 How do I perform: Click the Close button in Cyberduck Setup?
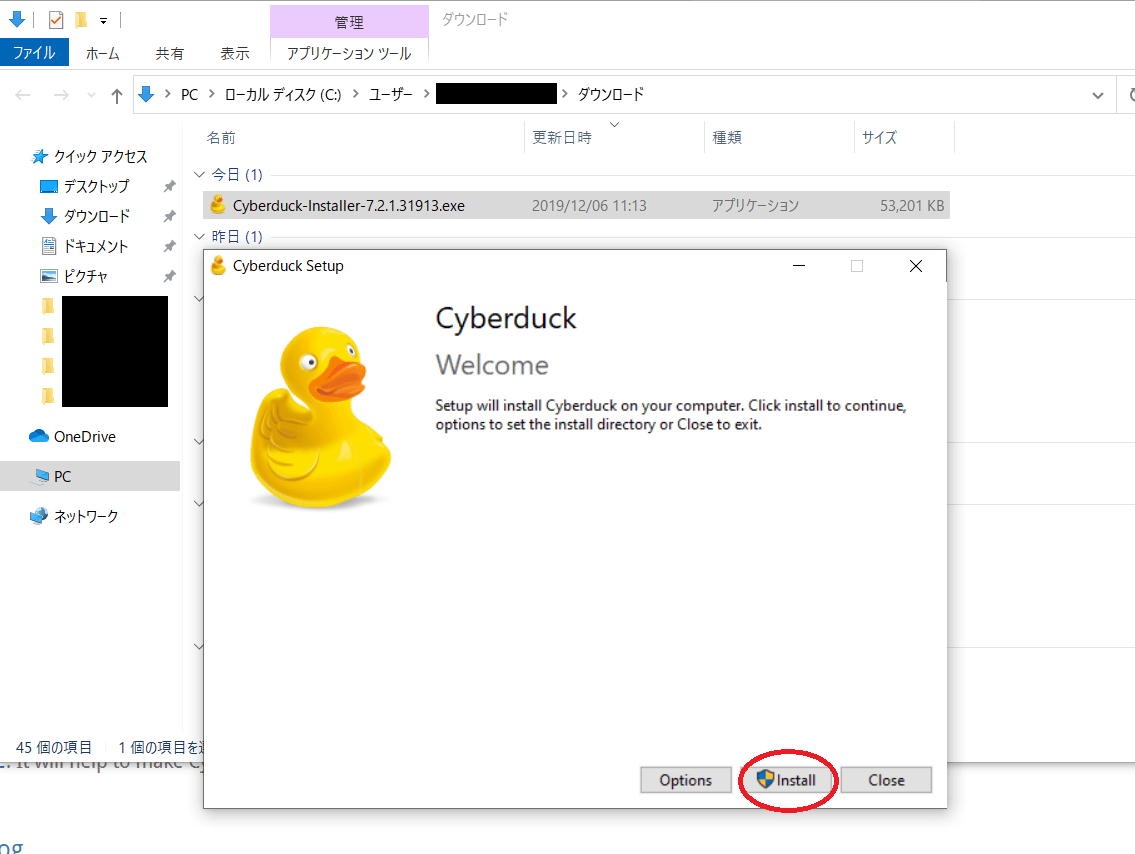(886, 780)
